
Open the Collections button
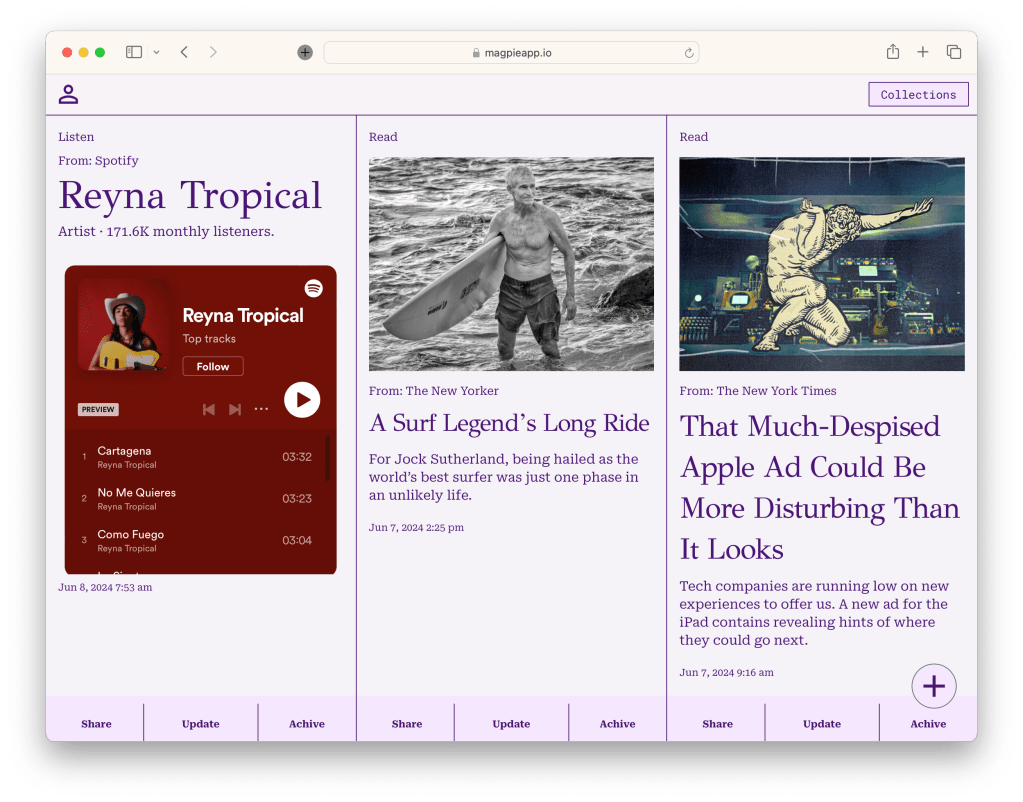click(x=918, y=95)
